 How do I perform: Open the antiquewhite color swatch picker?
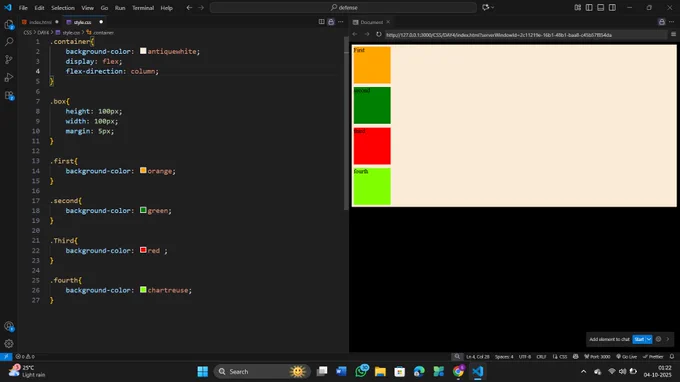[x=143, y=51]
